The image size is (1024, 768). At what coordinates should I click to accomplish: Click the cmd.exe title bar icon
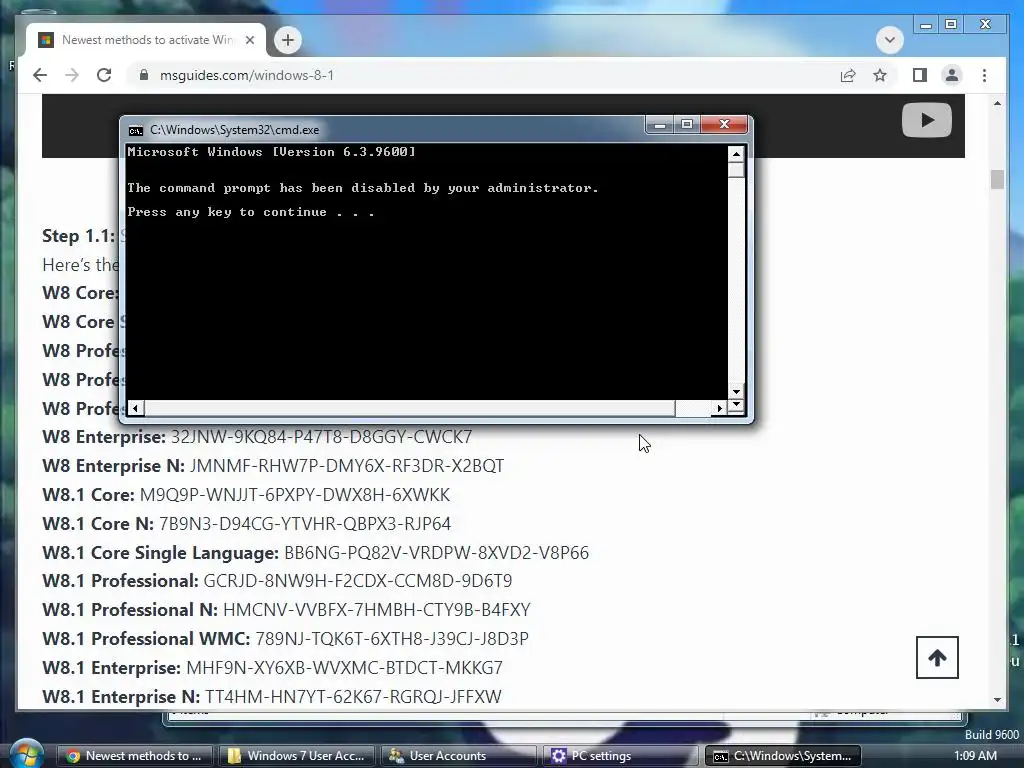136,130
